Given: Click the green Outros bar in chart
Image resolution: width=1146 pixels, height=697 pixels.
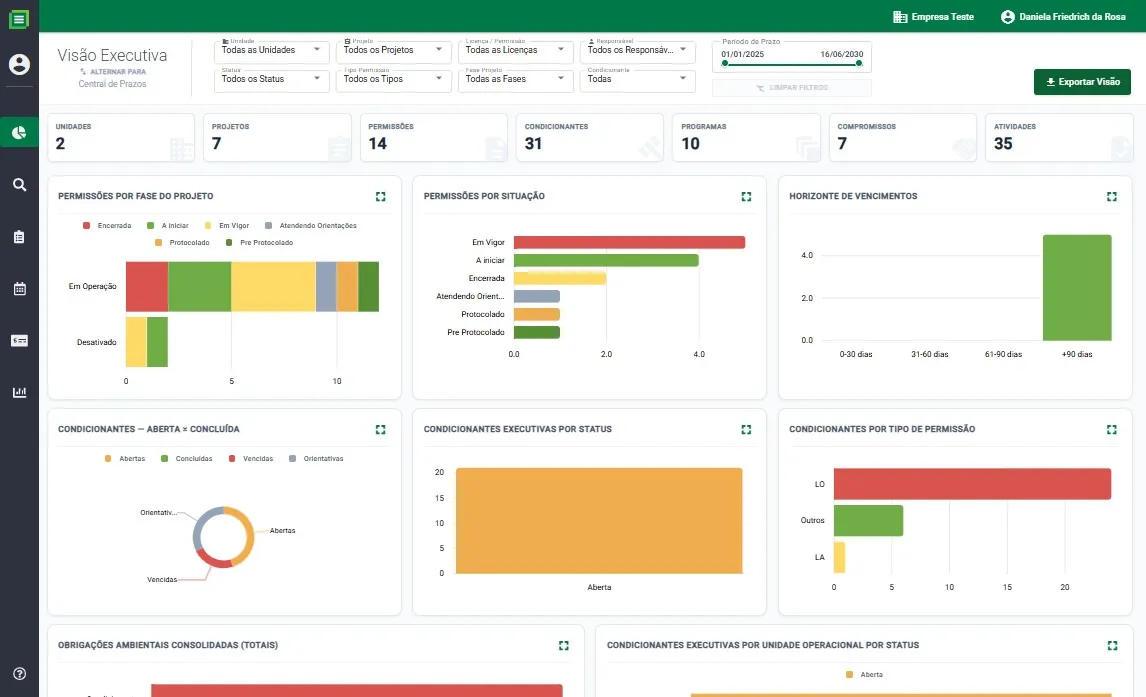Looking at the screenshot, I should click(x=868, y=520).
